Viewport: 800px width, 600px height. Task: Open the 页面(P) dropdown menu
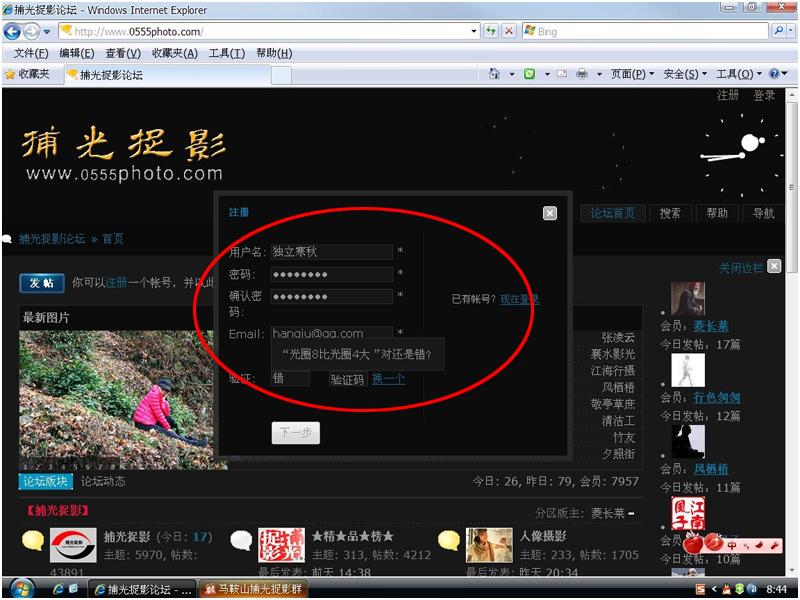632,74
